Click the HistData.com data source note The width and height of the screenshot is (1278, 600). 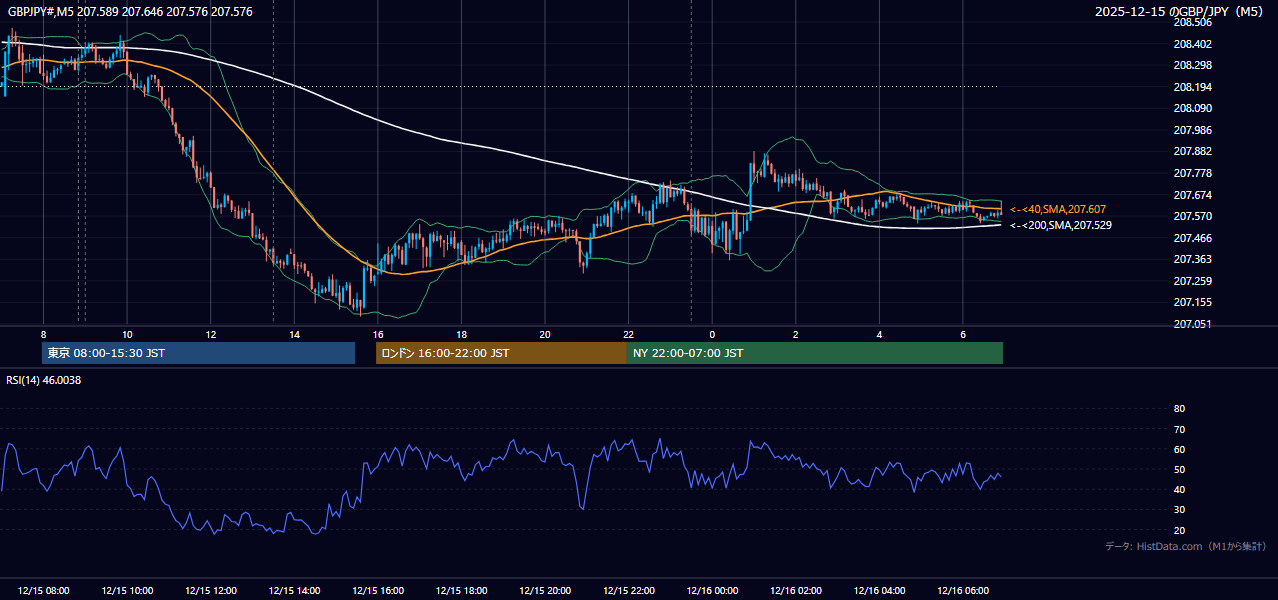click(x=1185, y=546)
